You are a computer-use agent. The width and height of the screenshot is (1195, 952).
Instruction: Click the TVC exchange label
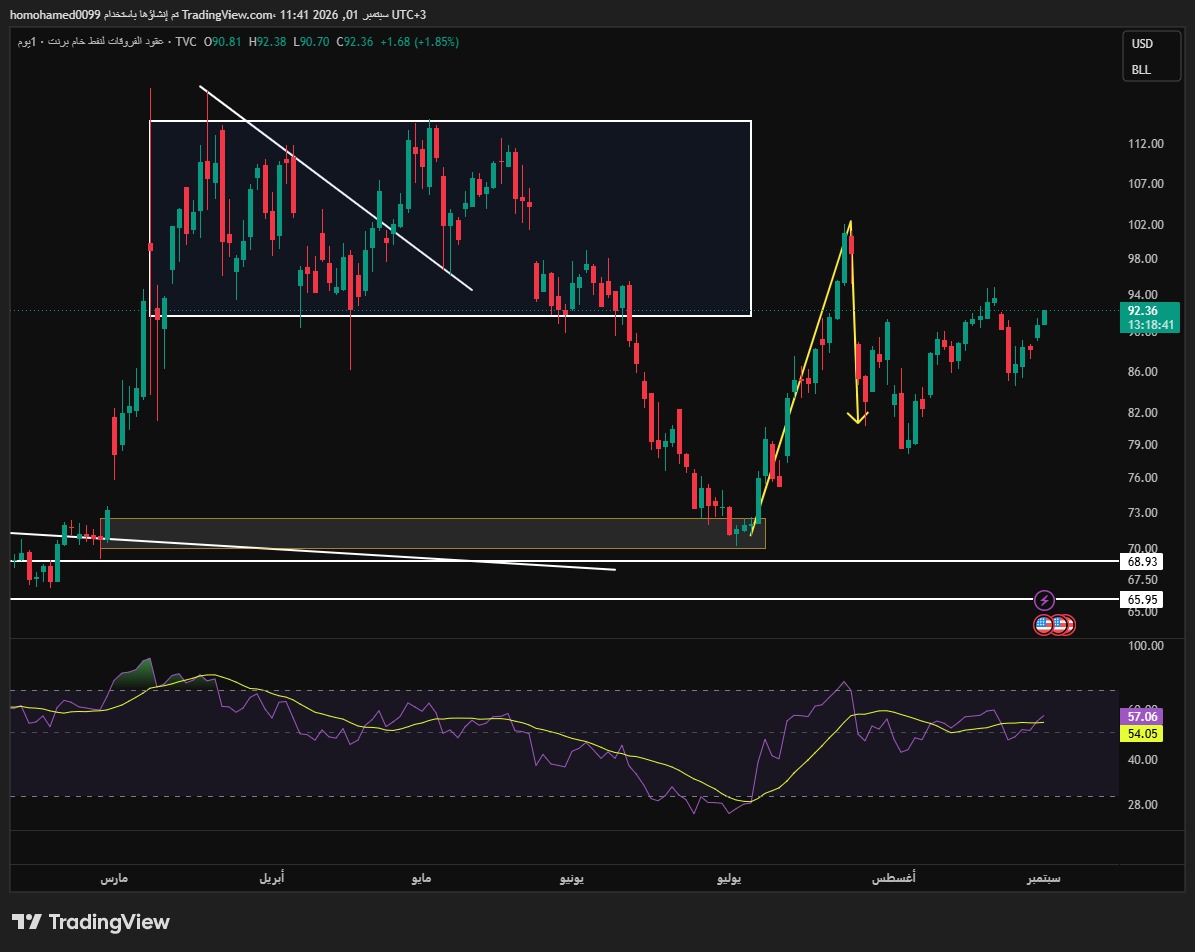[186, 42]
